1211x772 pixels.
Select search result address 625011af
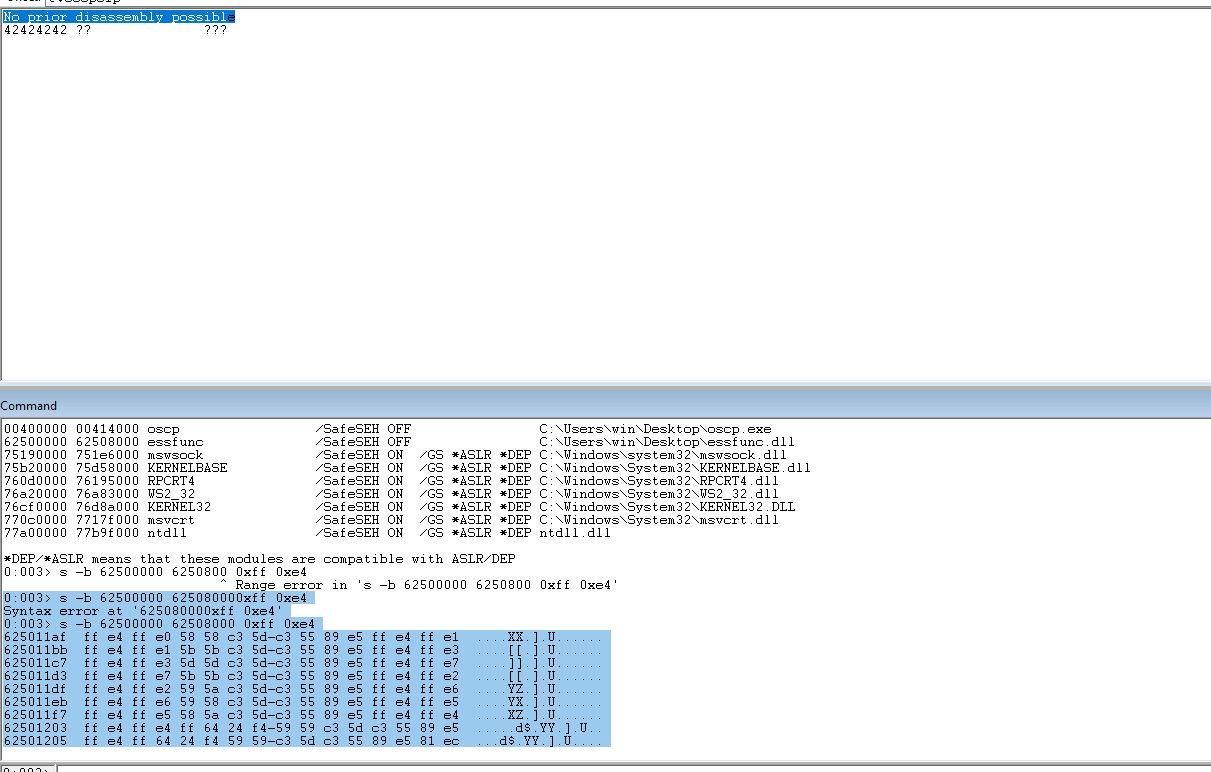click(35, 637)
